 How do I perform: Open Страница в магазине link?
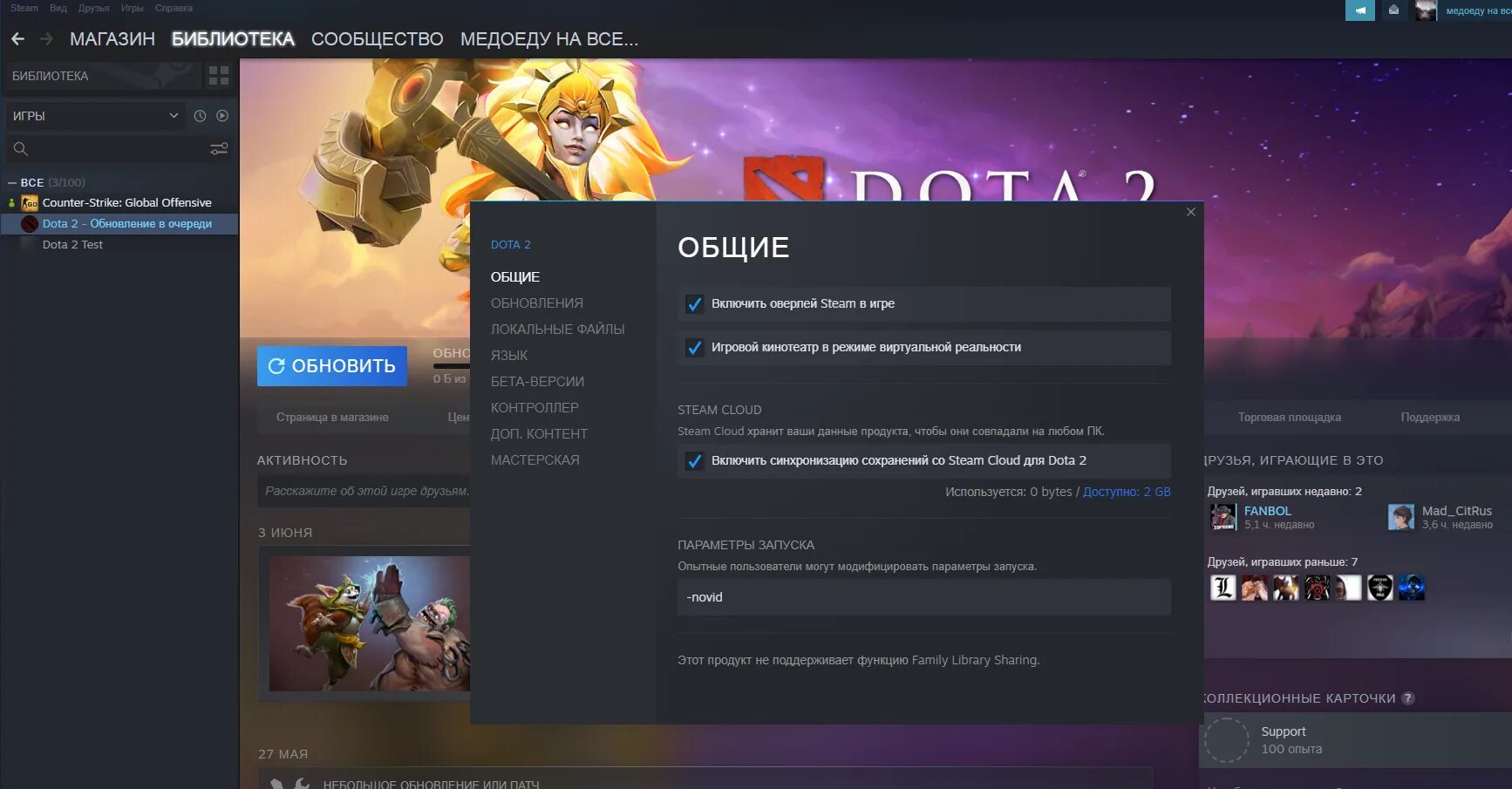332,418
